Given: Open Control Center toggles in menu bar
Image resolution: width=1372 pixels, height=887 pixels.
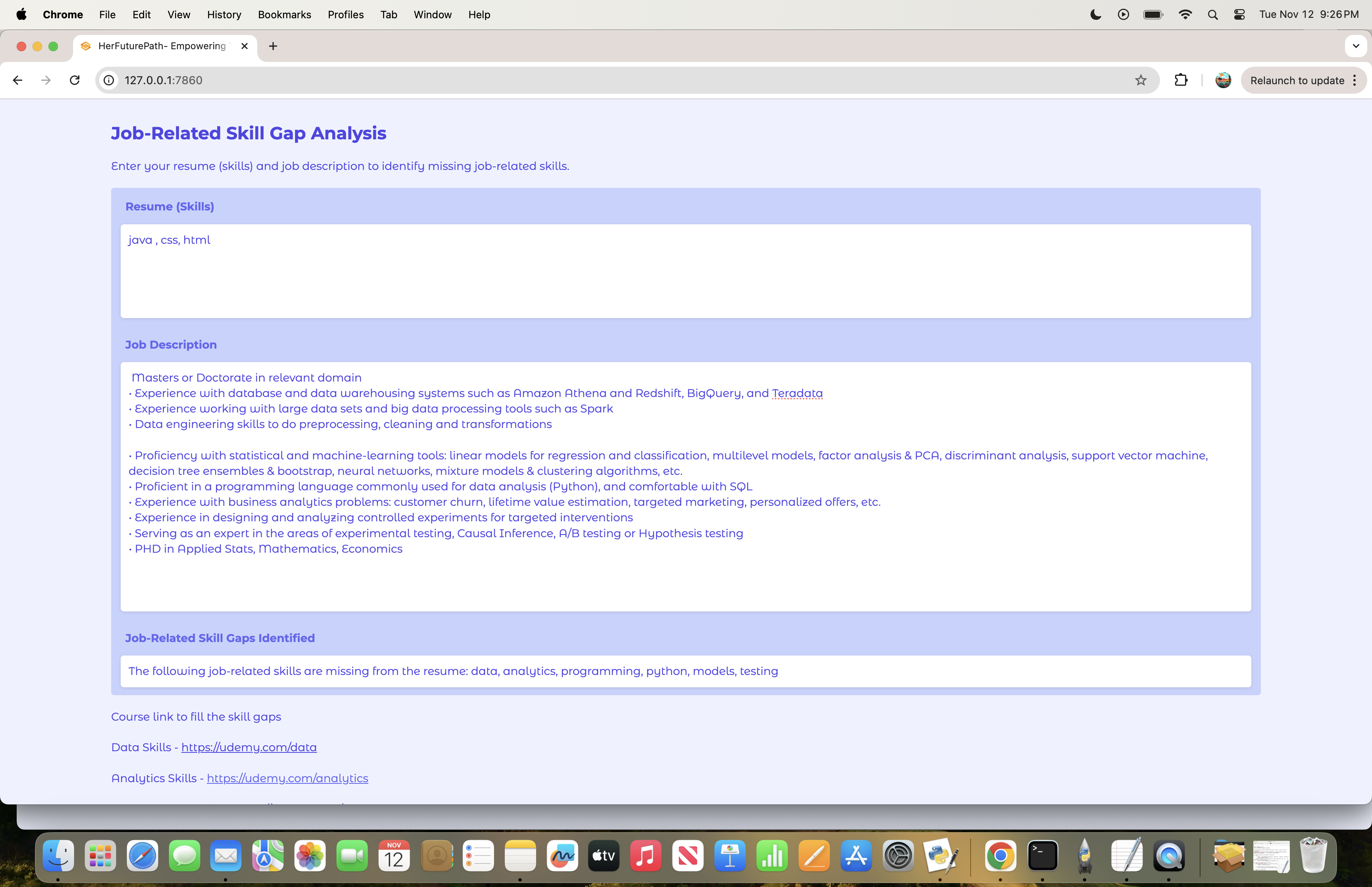Looking at the screenshot, I should tap(1239, 14).
